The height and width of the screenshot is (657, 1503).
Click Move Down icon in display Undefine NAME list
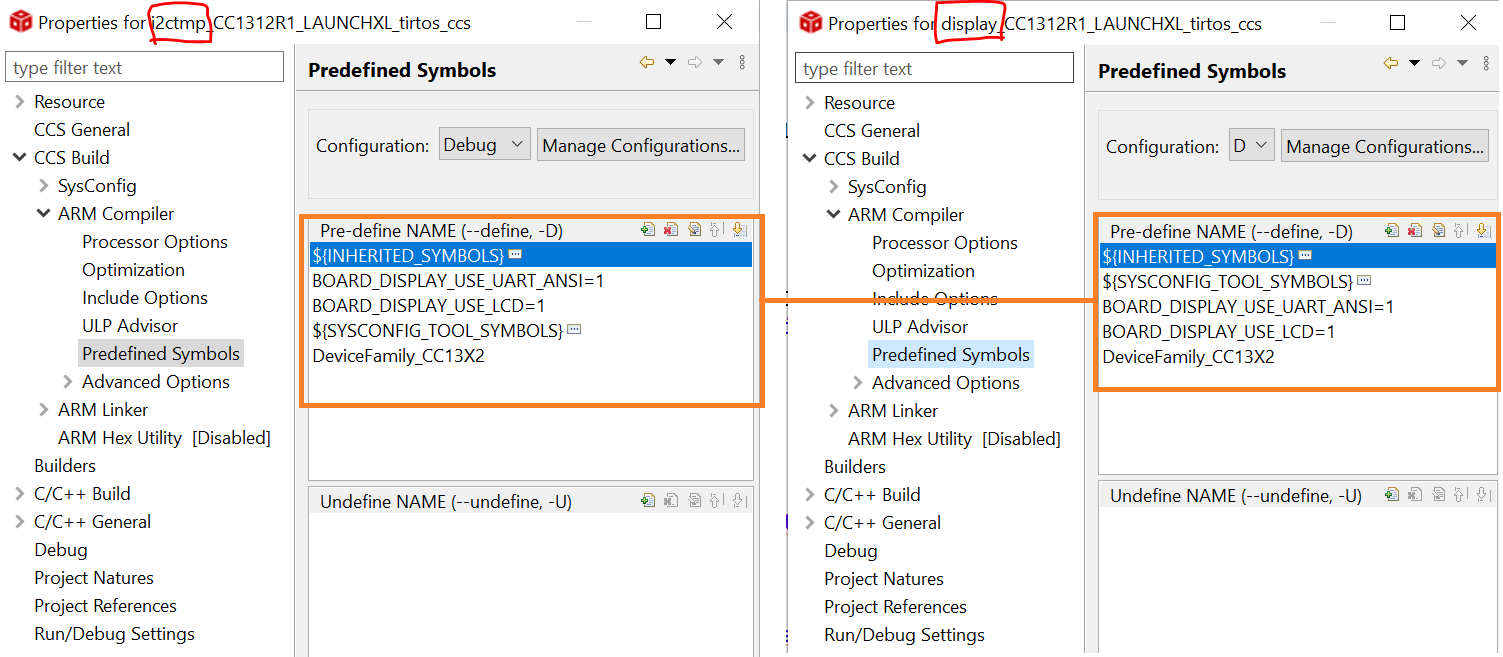click(1483, 495)
